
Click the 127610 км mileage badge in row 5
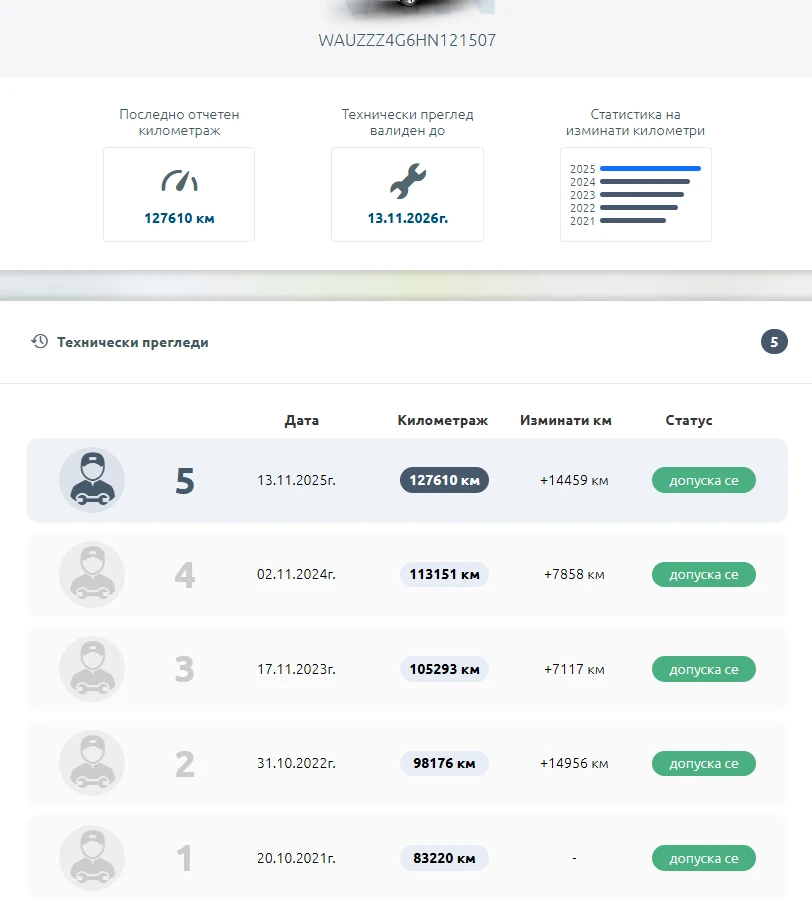point(444,480)
